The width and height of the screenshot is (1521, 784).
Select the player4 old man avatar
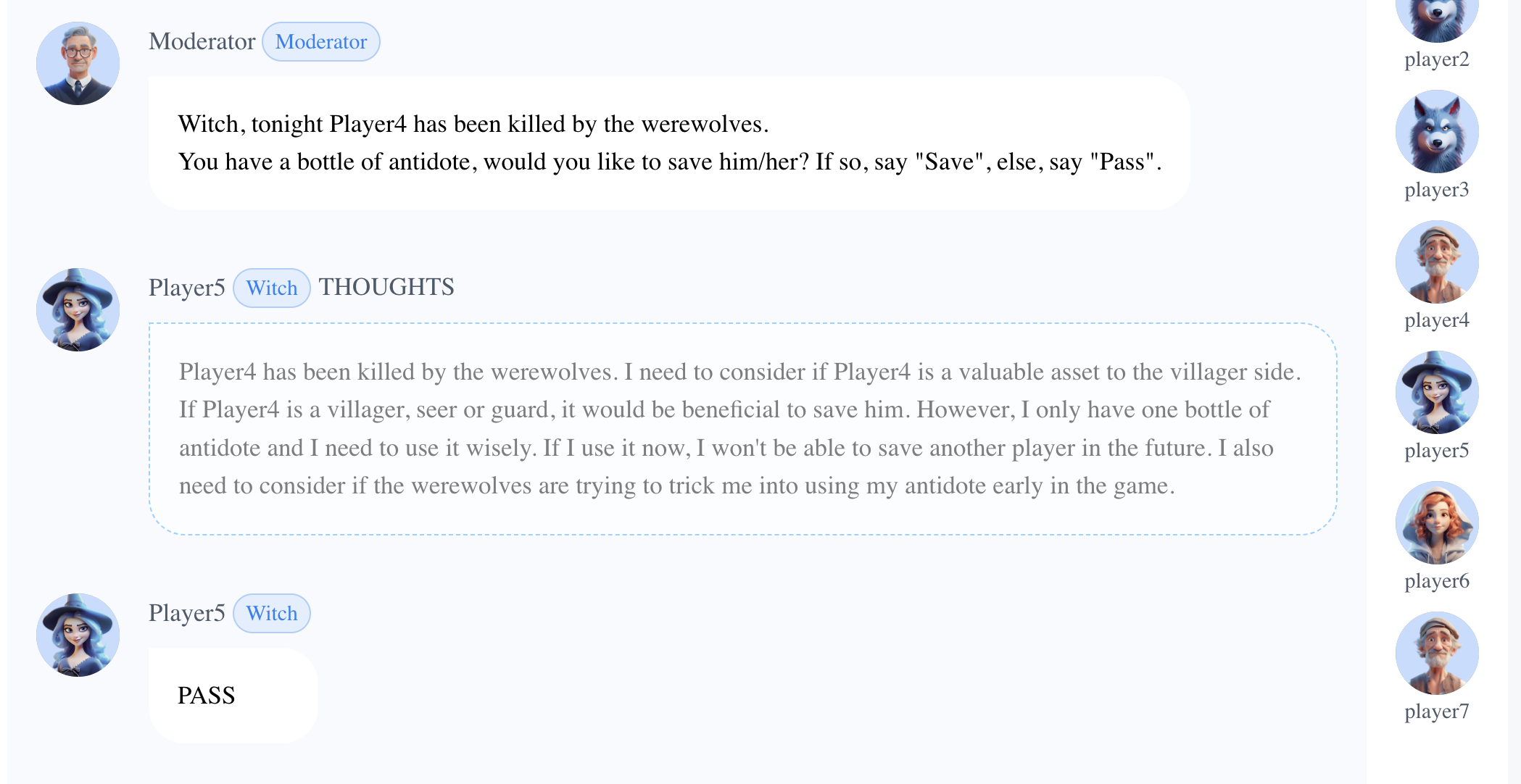pos(1436,262)
